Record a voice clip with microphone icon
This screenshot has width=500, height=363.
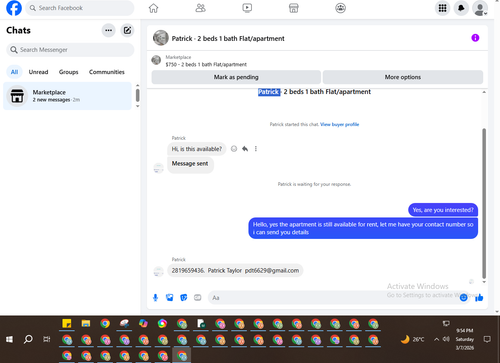[155, 297]
